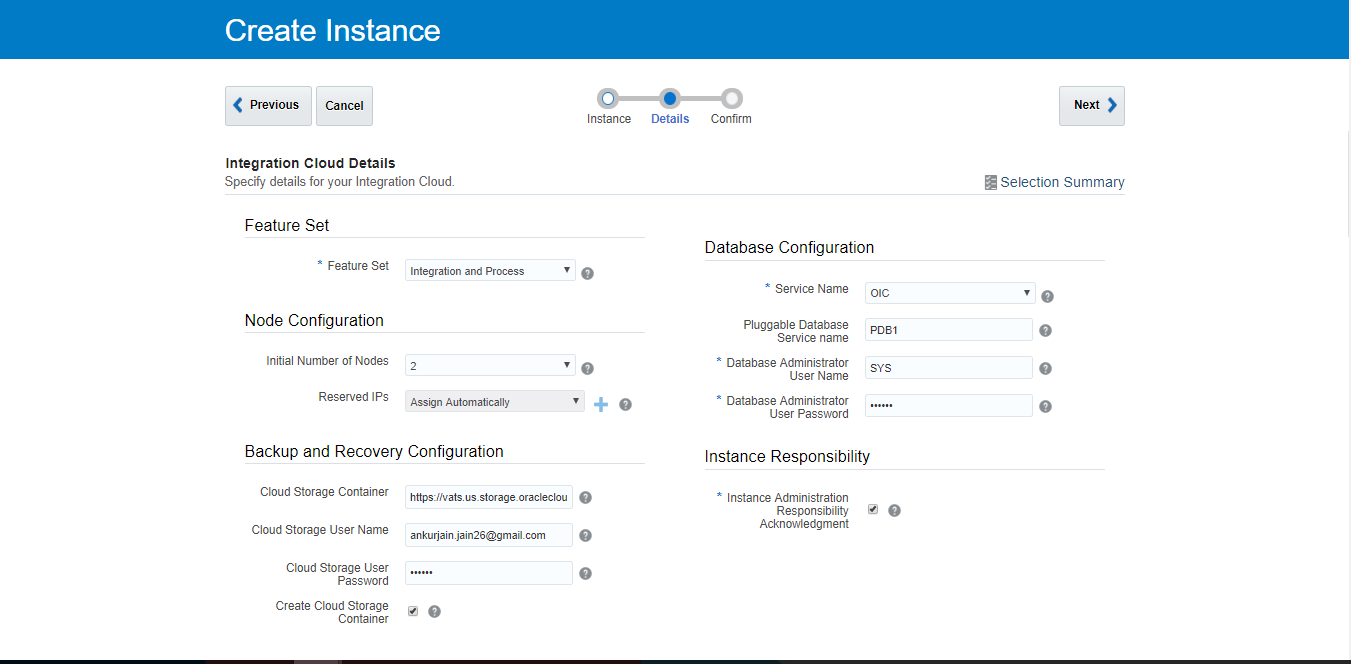Image resolution: width=1351 pixels, height=664 pixels.
Task: Open help for Instance Administration Responsibility Acknowledgment
Action: [x=894, y=510]
